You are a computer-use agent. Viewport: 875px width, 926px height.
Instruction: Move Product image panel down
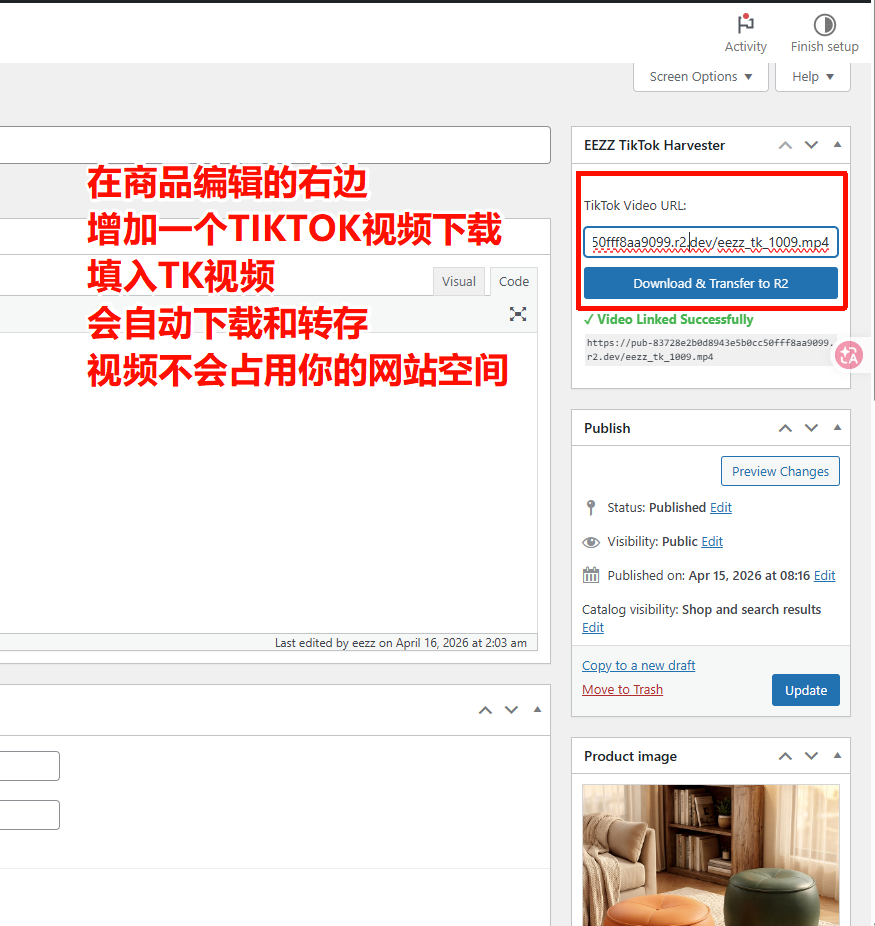click(812, 756)
